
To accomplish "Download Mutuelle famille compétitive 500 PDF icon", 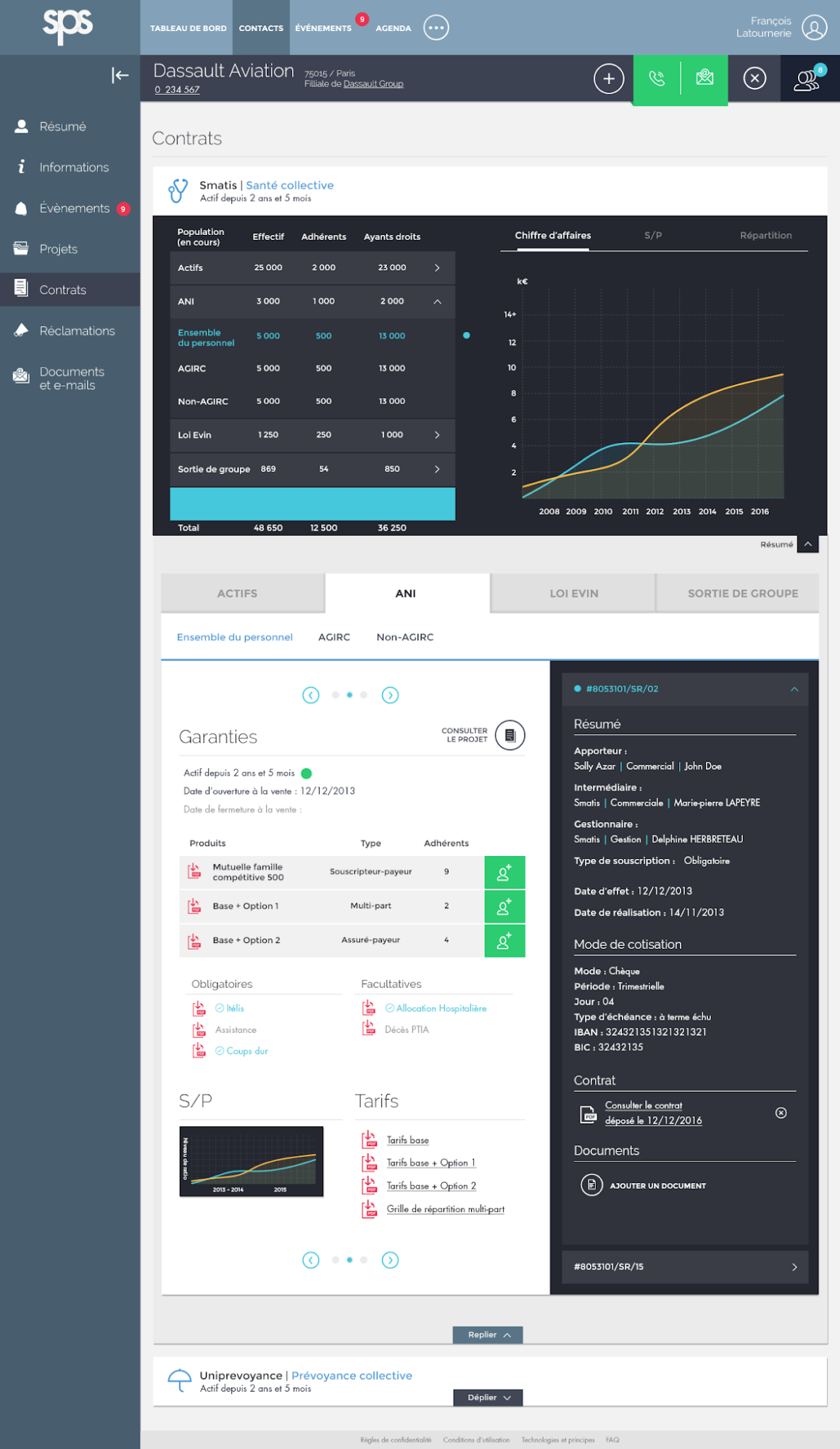I will point(194,871).
